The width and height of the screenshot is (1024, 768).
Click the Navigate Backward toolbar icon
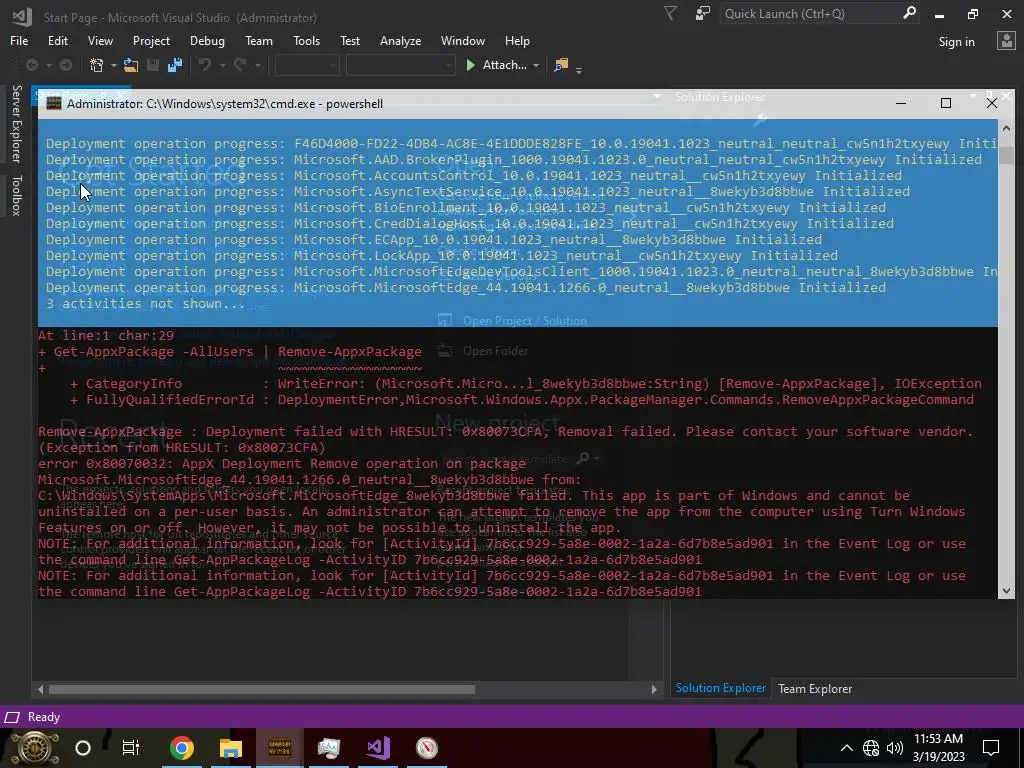click(x=31, y=65)
